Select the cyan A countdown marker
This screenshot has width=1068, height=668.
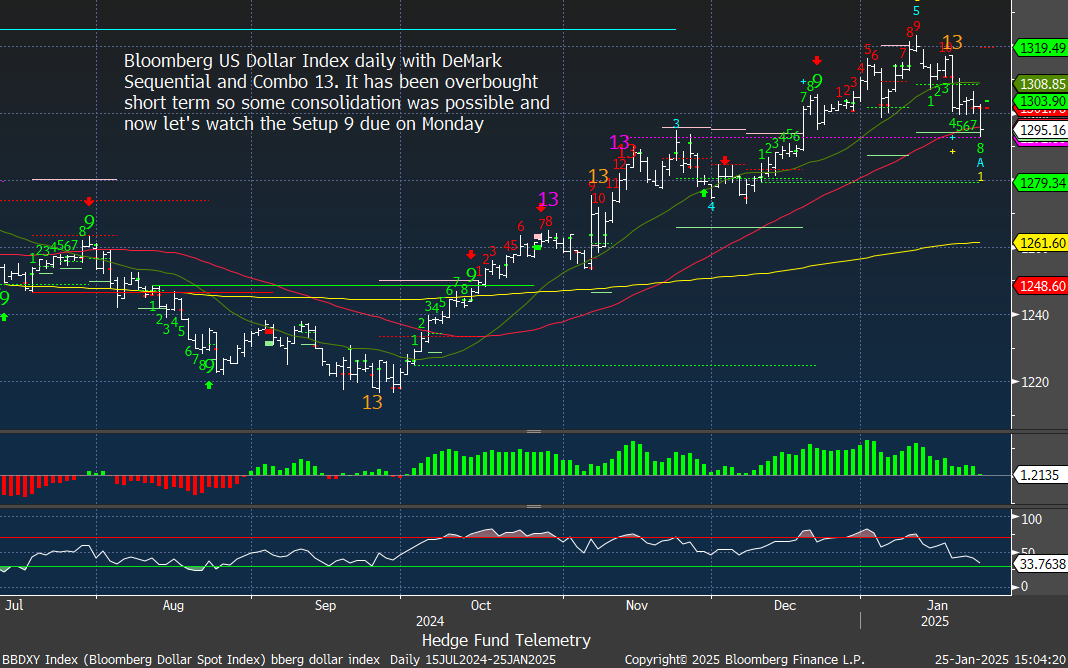click(x=980, y=163)
